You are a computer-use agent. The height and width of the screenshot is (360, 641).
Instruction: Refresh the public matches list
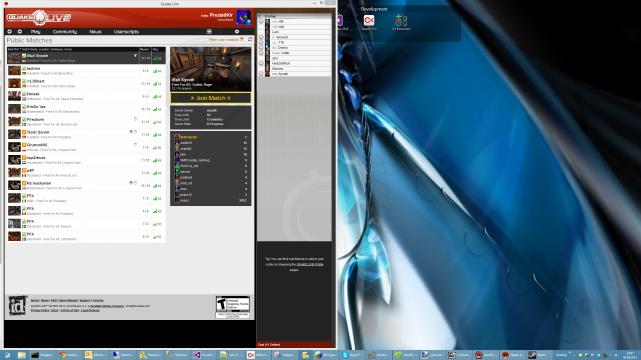[250, 40]
